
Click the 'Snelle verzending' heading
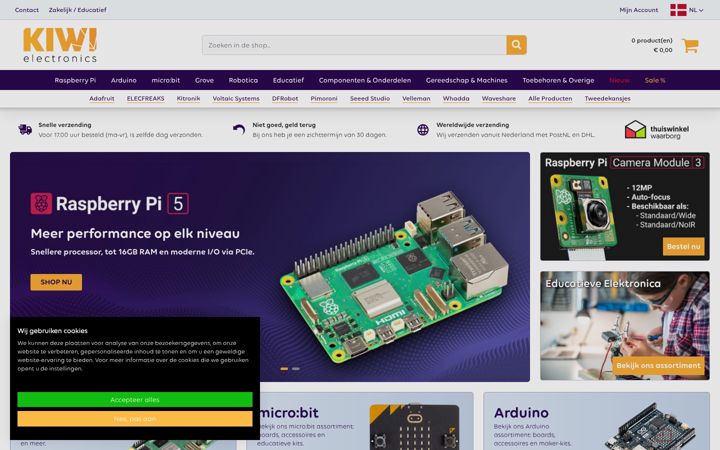(65, 125)
